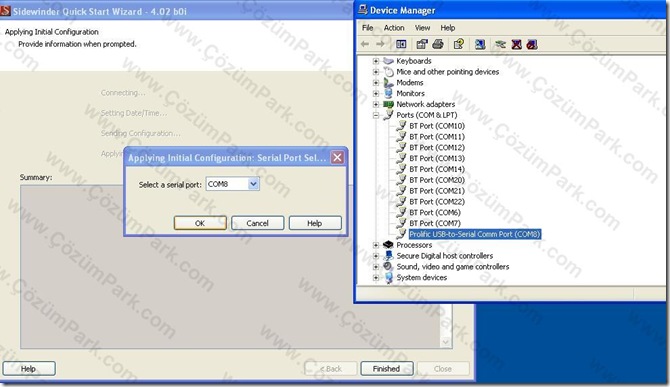Select the BT Port (COM10) label
The height and width of the screenshot is (387, 670).
tap(437, 126)
